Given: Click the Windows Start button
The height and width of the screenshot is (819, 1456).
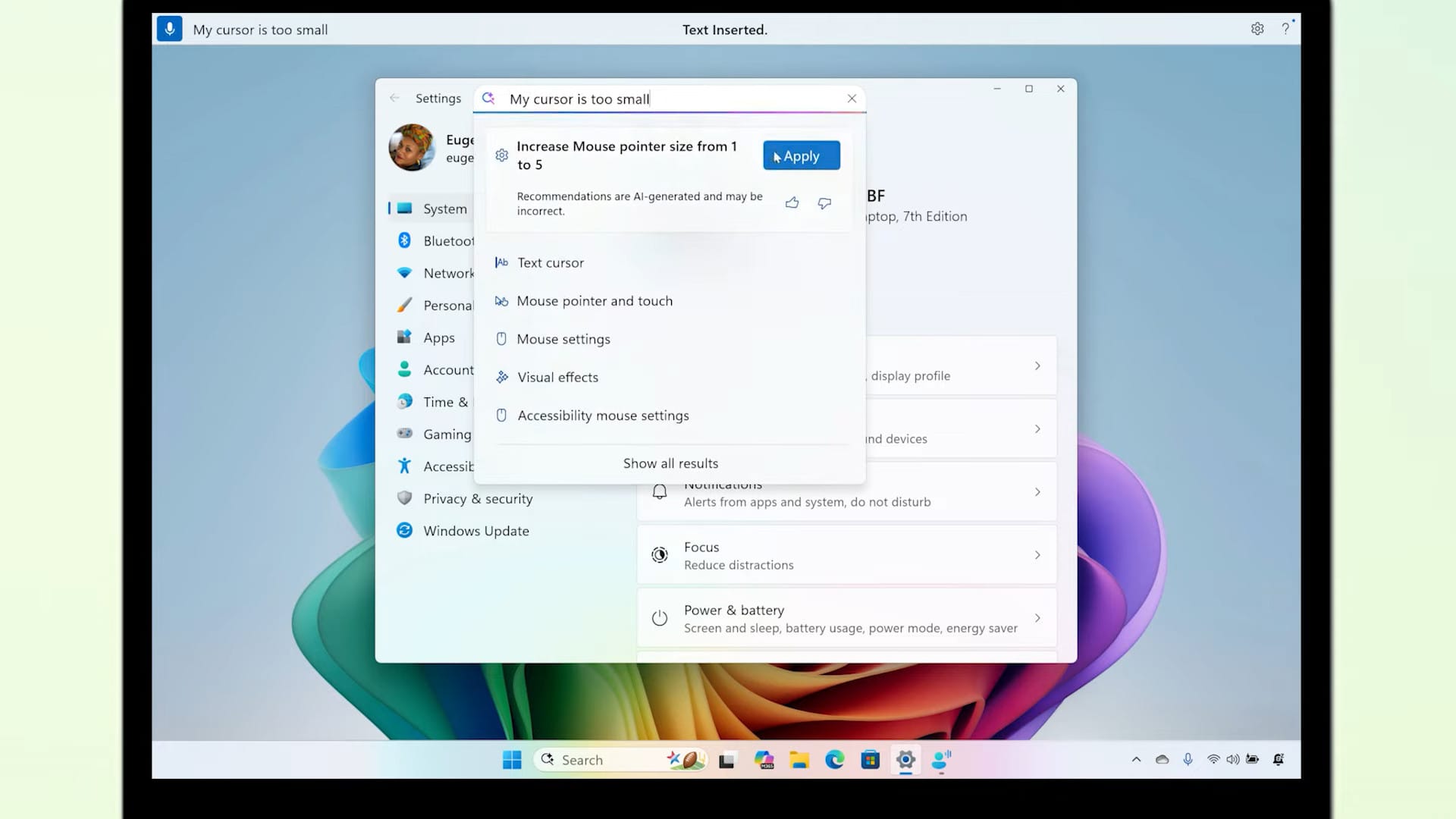Looking at the screenshot, I should (512, 759).
